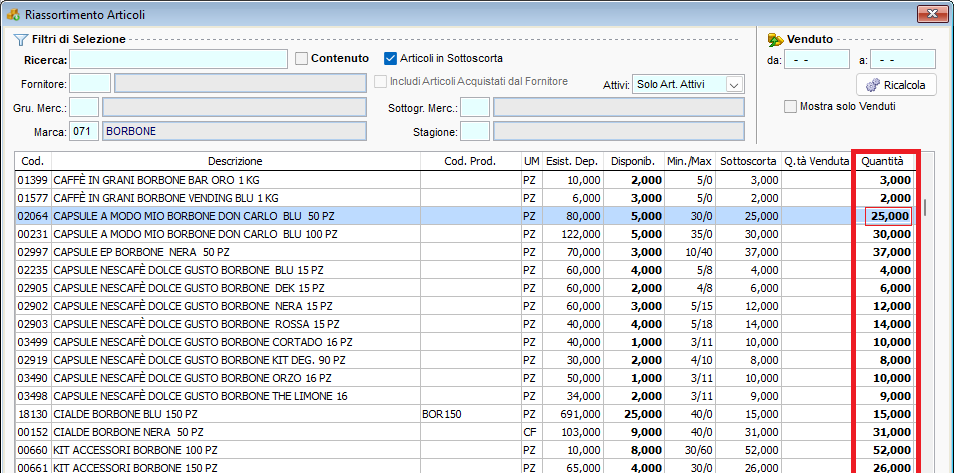Click the Q.tà Venduta column header
The image size is (954, 473).
818,161
